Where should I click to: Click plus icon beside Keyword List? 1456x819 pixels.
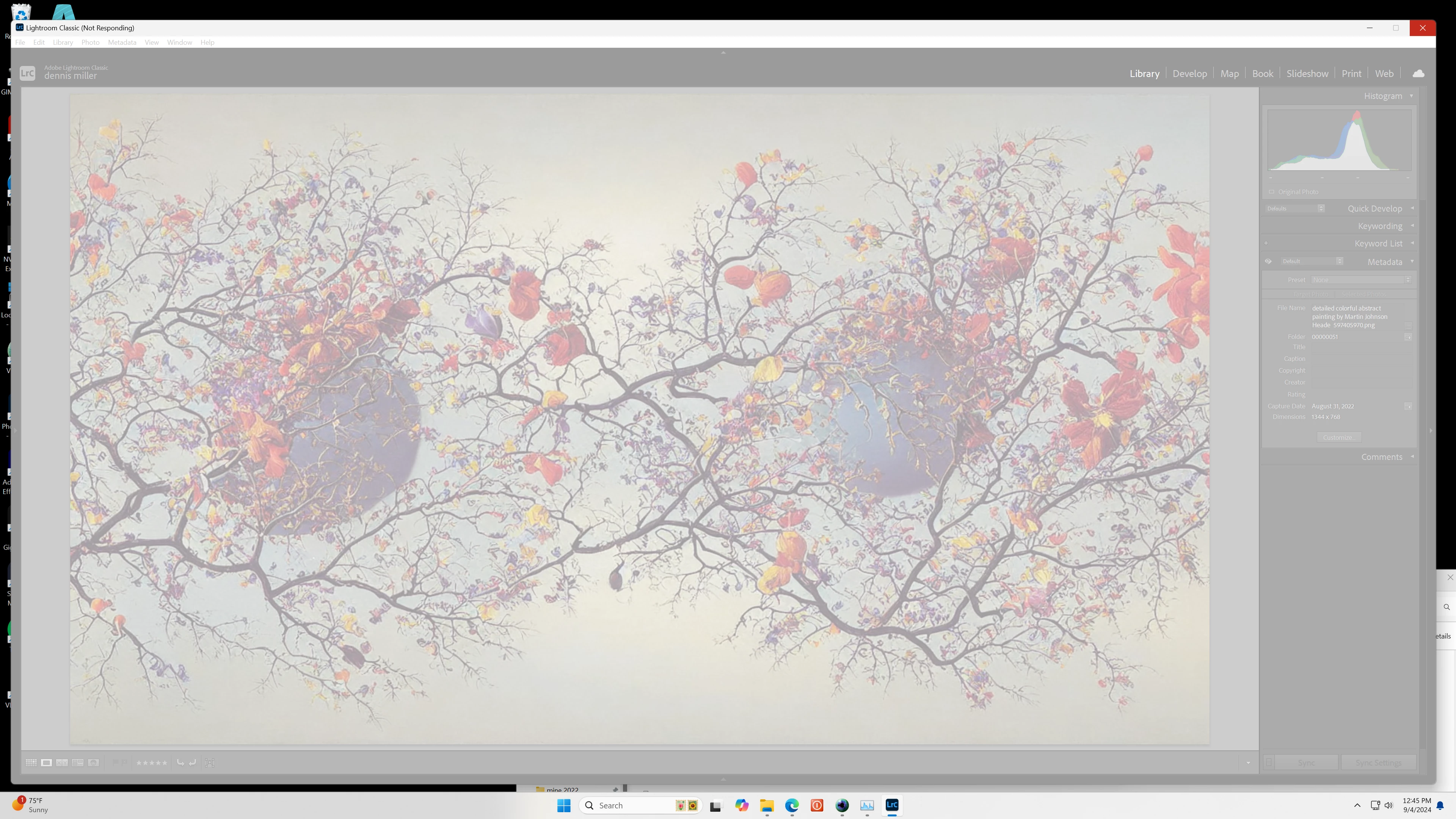tap(1266, 243)
